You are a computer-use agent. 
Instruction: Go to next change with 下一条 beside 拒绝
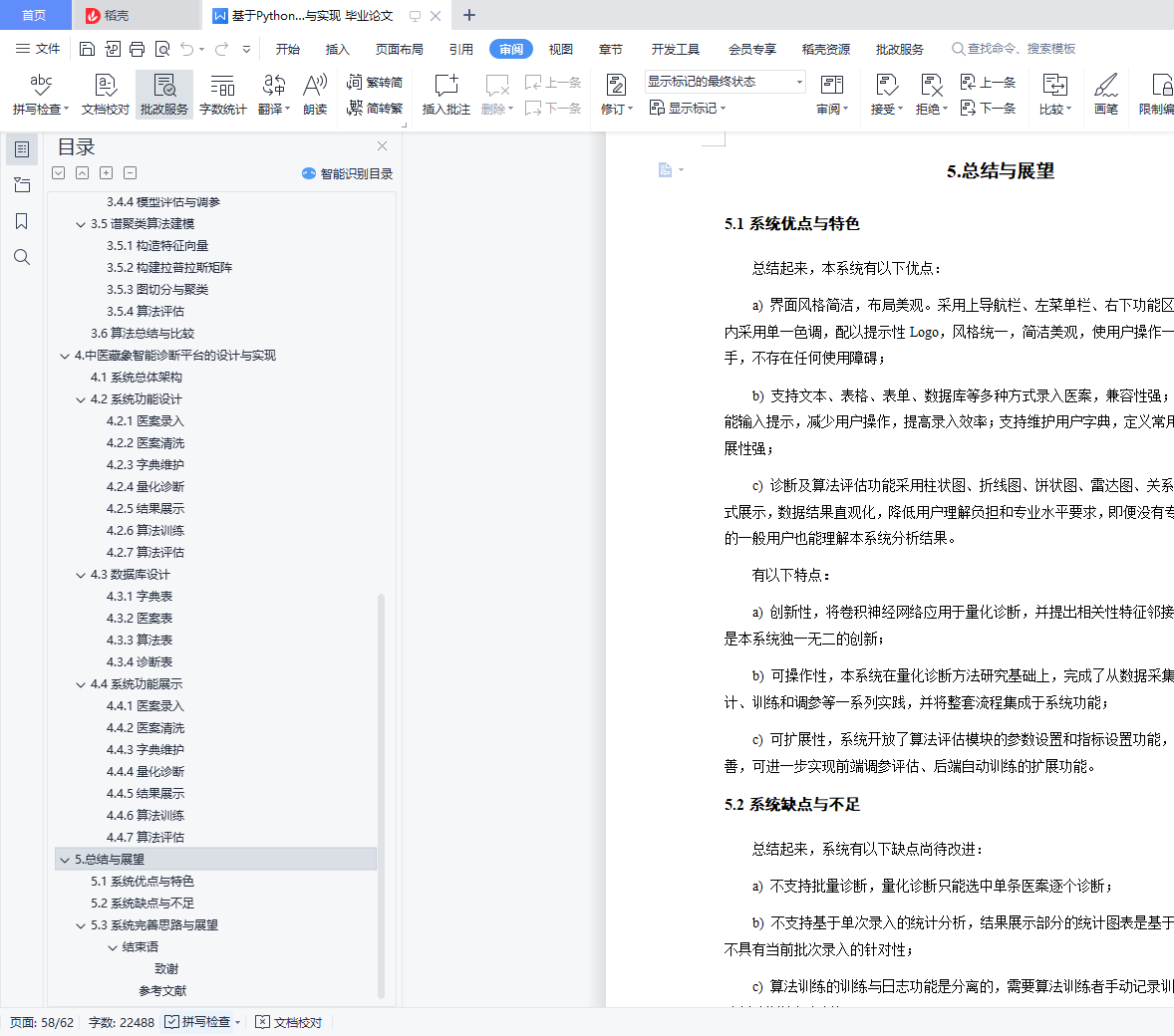[x=988, y=109]
